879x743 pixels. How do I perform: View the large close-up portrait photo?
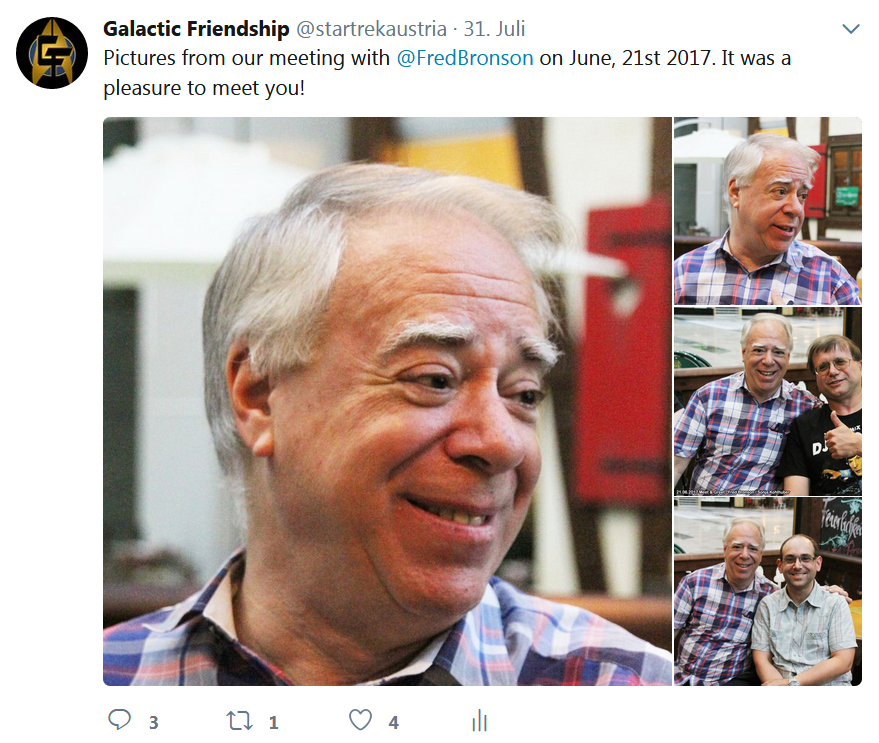click(x=387, y=401)
